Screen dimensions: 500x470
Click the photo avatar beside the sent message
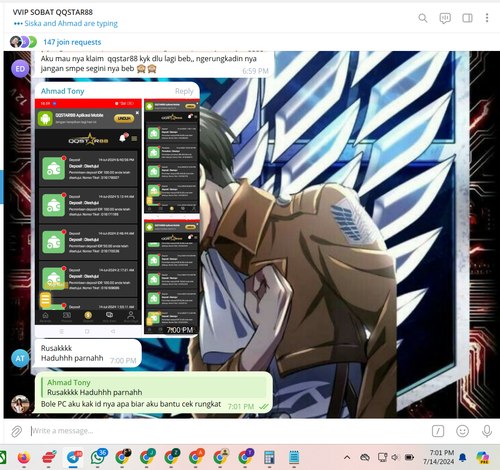(x=20, y=404)
